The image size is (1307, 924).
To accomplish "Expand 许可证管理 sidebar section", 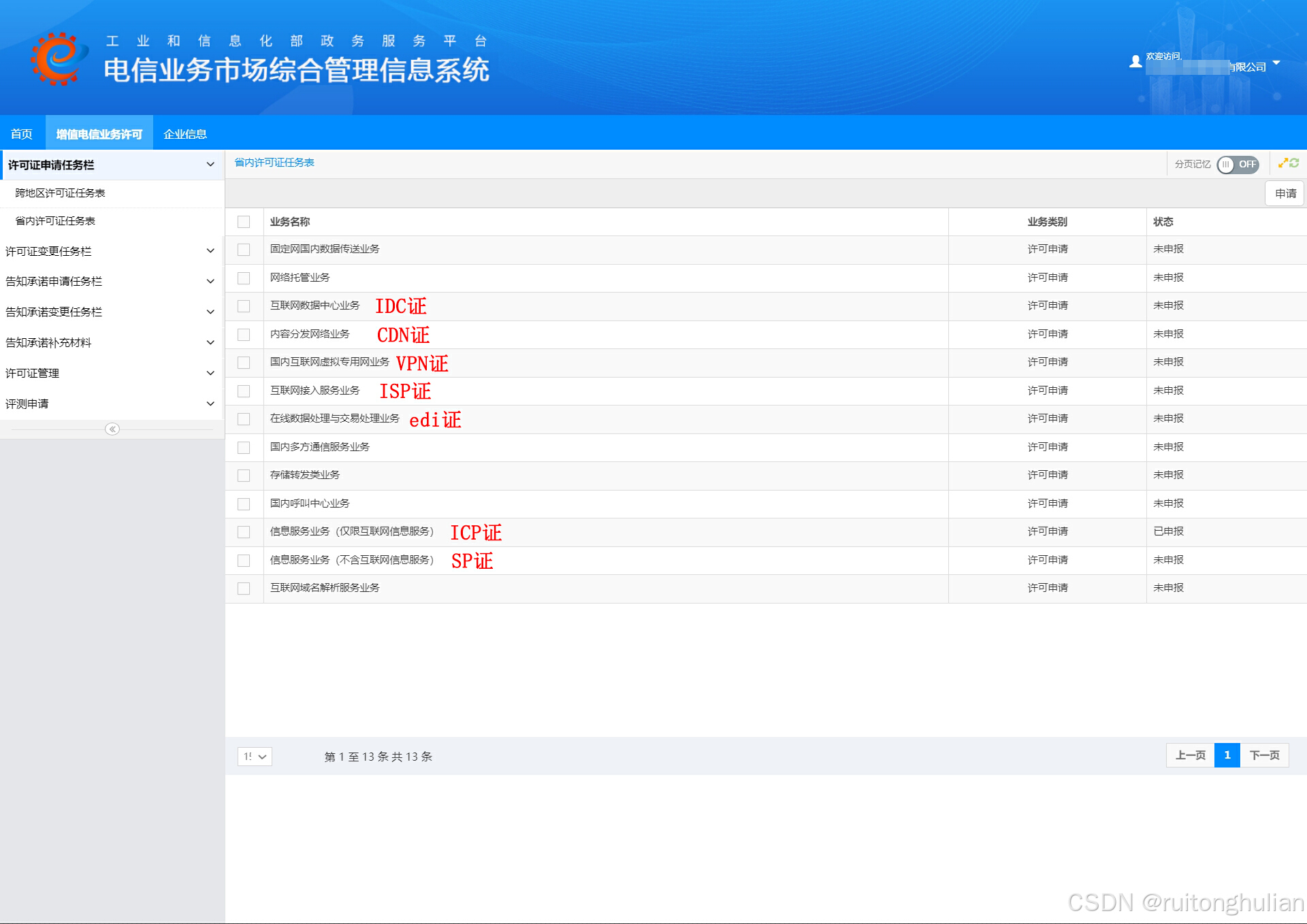I will point(110,374).
